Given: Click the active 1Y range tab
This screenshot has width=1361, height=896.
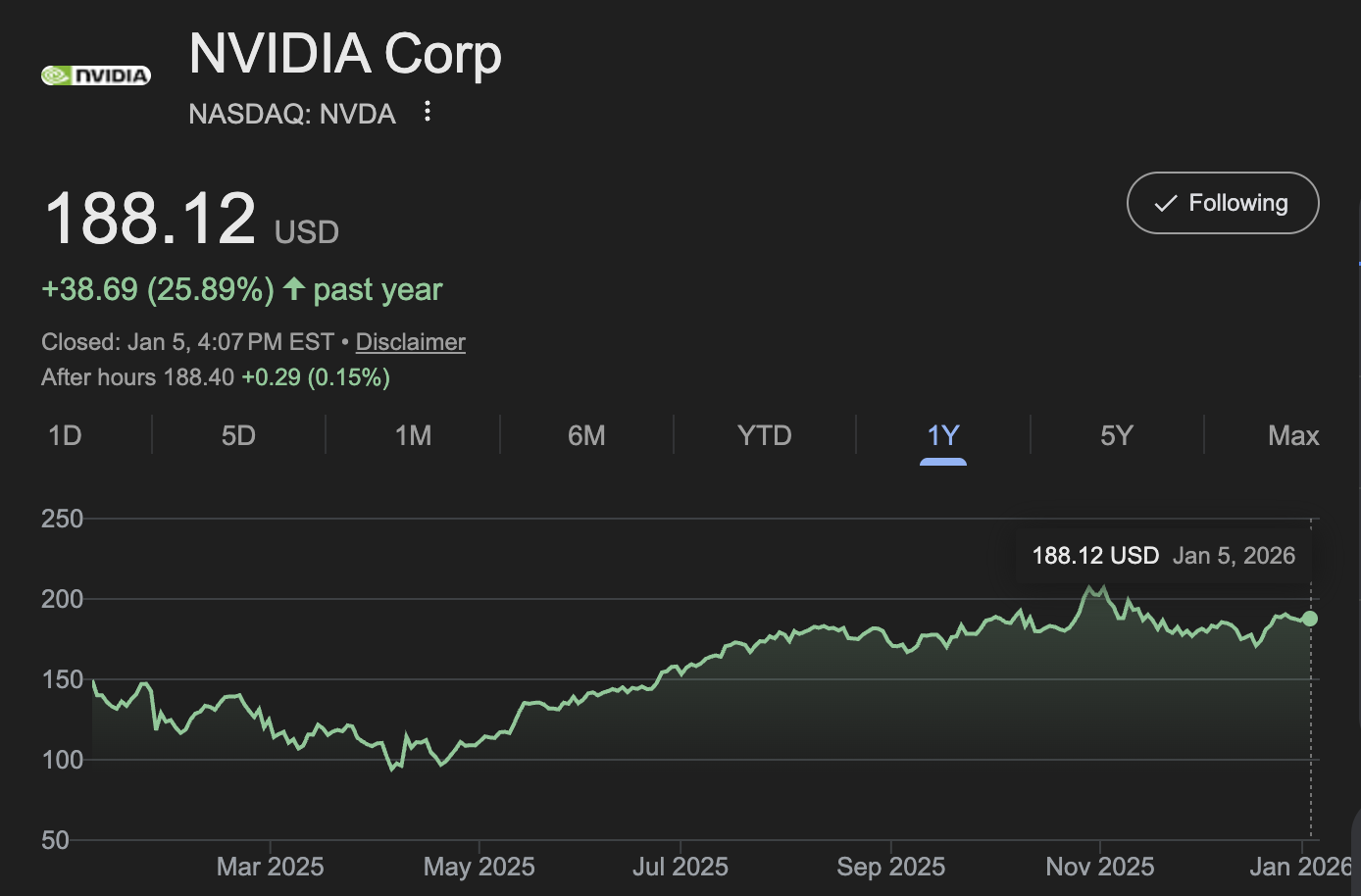Looking at the screenshot, I should (x=942, y=434).
